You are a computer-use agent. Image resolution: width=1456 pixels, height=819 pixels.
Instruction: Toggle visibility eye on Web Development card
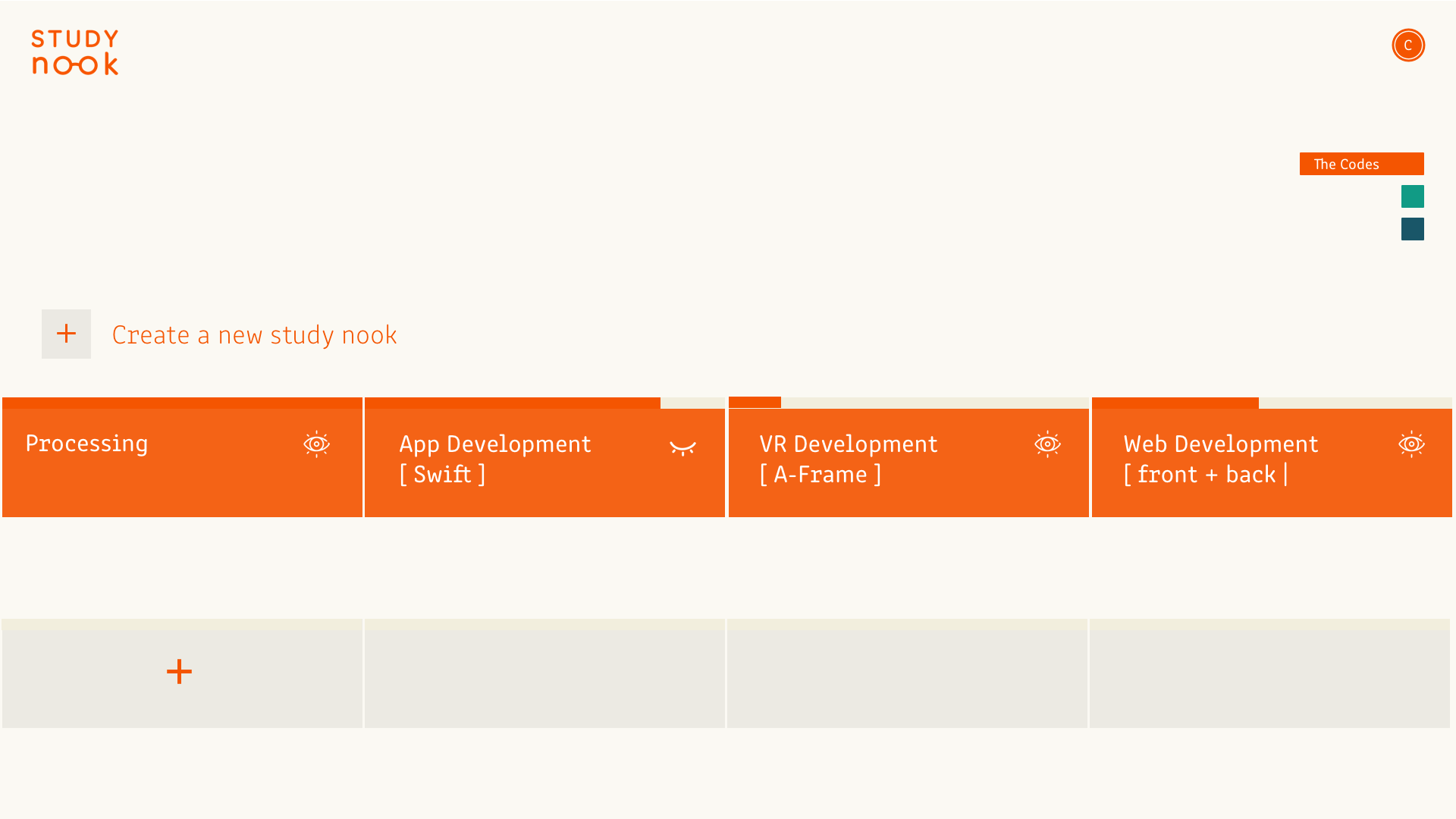(x=1411, y=444)
